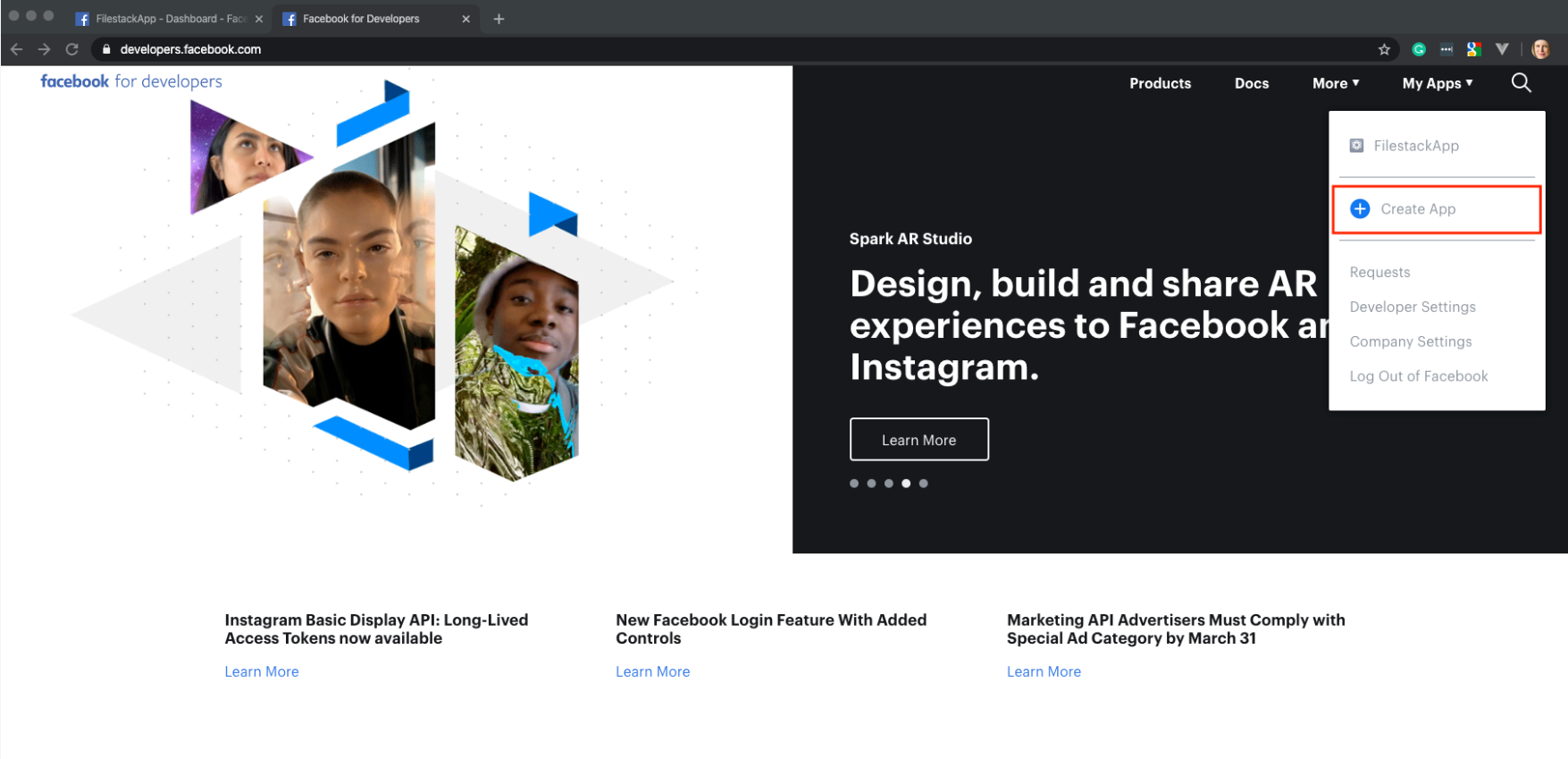Open Learn More under New Facebook Login Feature
The image size is (1568, 759).
point(653,671)
